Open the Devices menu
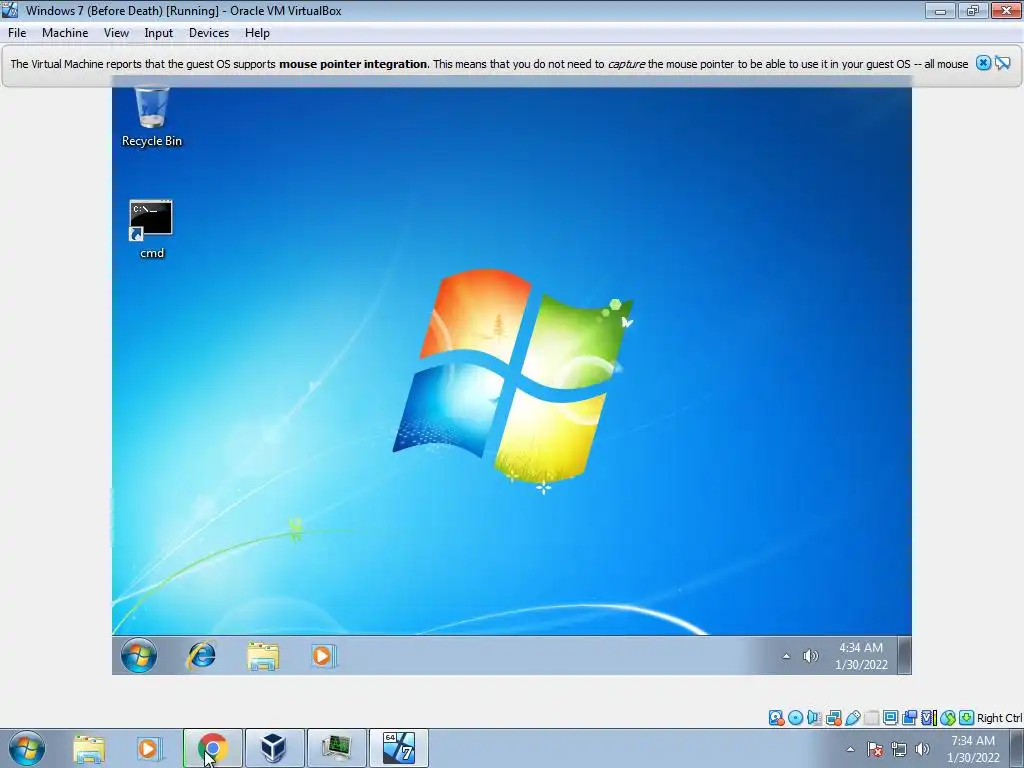Screen dimensions: 1024x768 209,33
